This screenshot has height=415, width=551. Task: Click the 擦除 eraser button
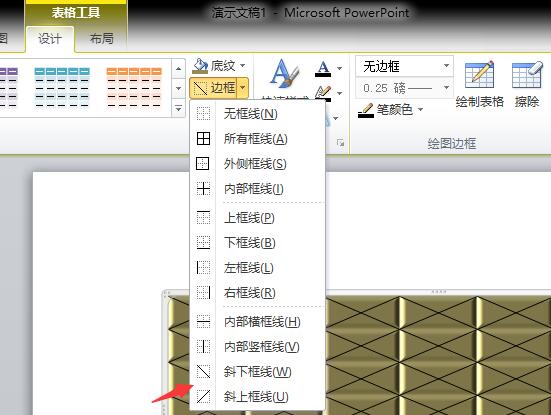tap(527, 84)
